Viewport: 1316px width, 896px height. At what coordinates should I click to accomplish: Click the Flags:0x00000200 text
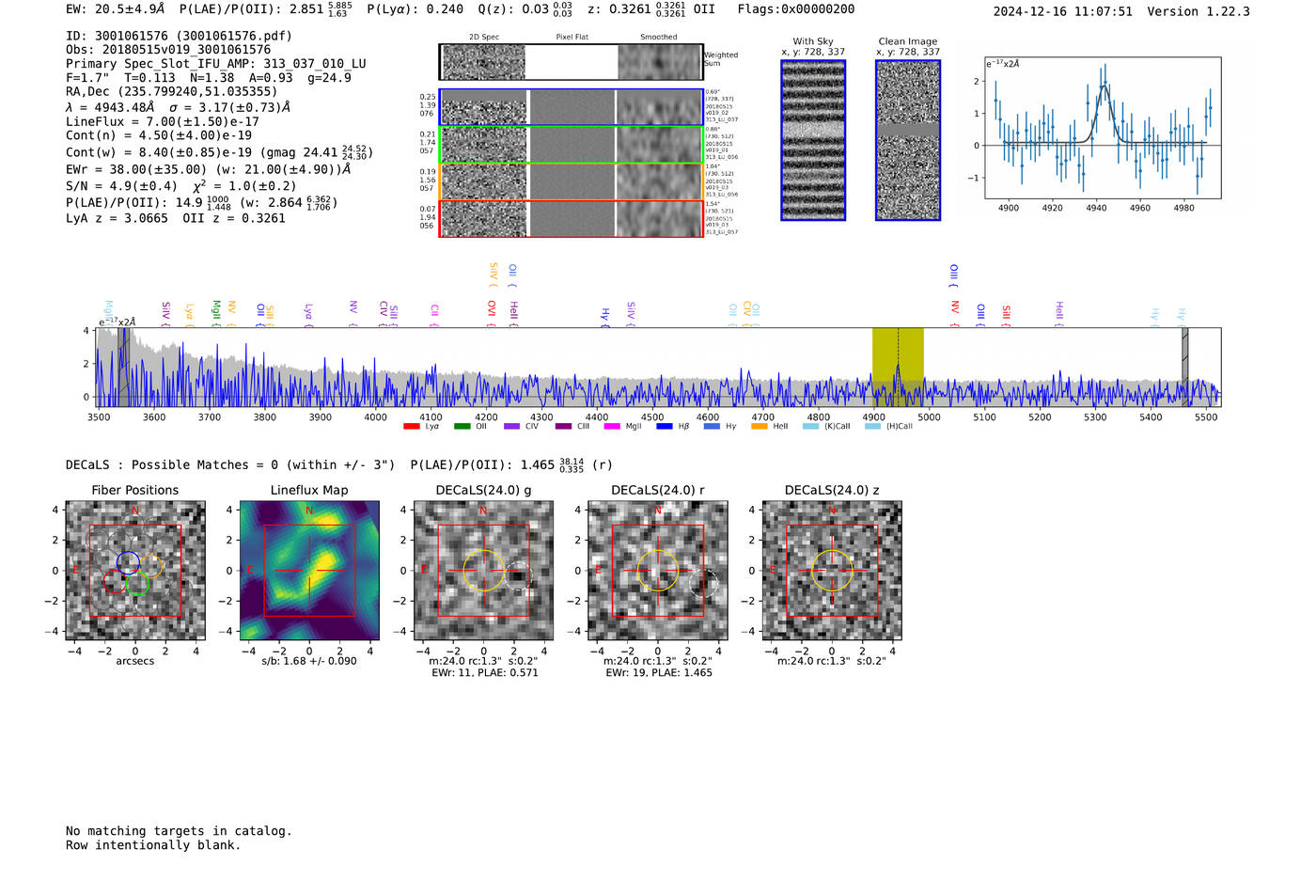pos(796,9)
